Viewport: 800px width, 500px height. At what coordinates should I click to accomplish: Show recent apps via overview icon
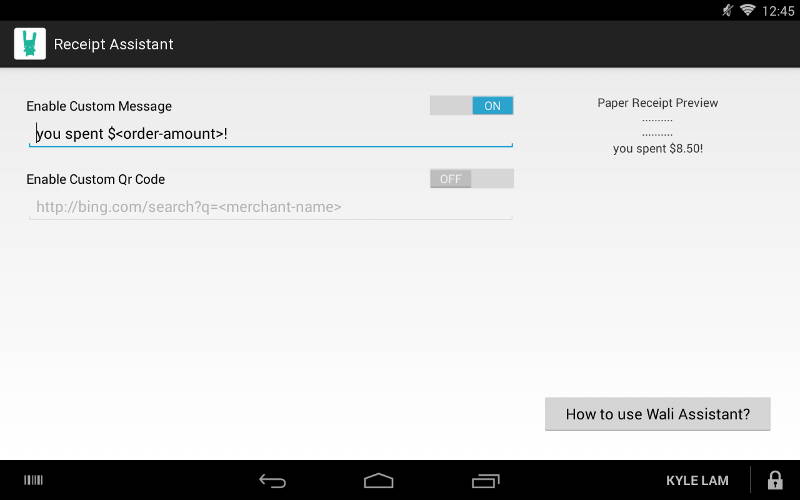point(485,481)
